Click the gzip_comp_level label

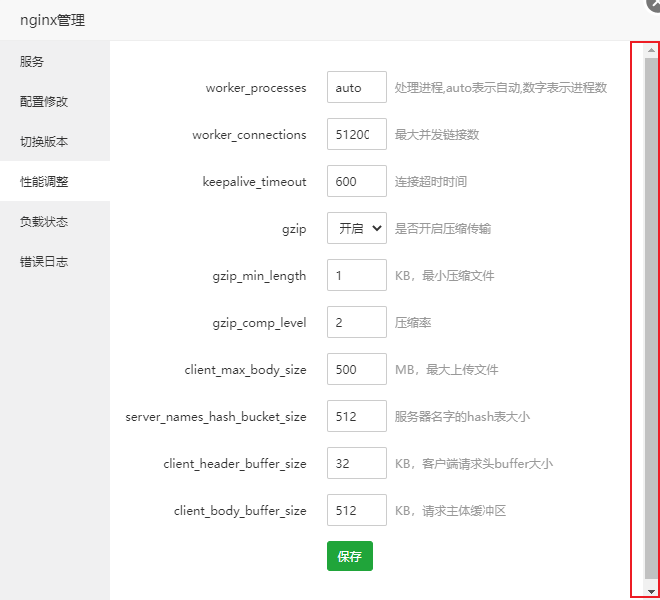tap(259, 323)
